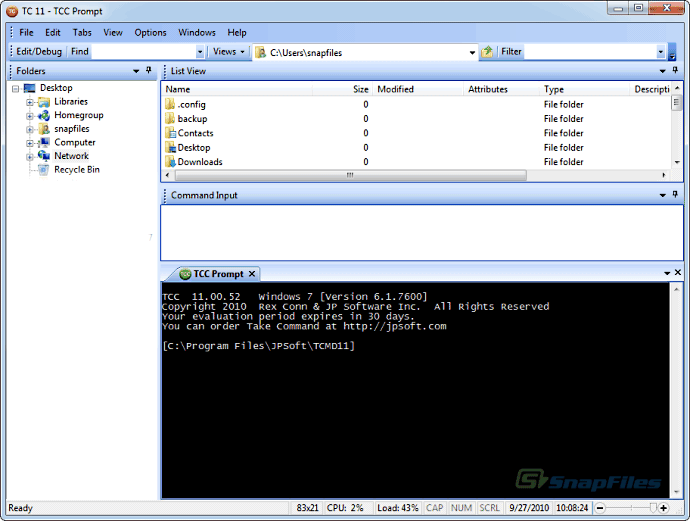Screen dimensions: 690x521
Task: Open the Command Input panel options arrow
Action: [663, 195]
